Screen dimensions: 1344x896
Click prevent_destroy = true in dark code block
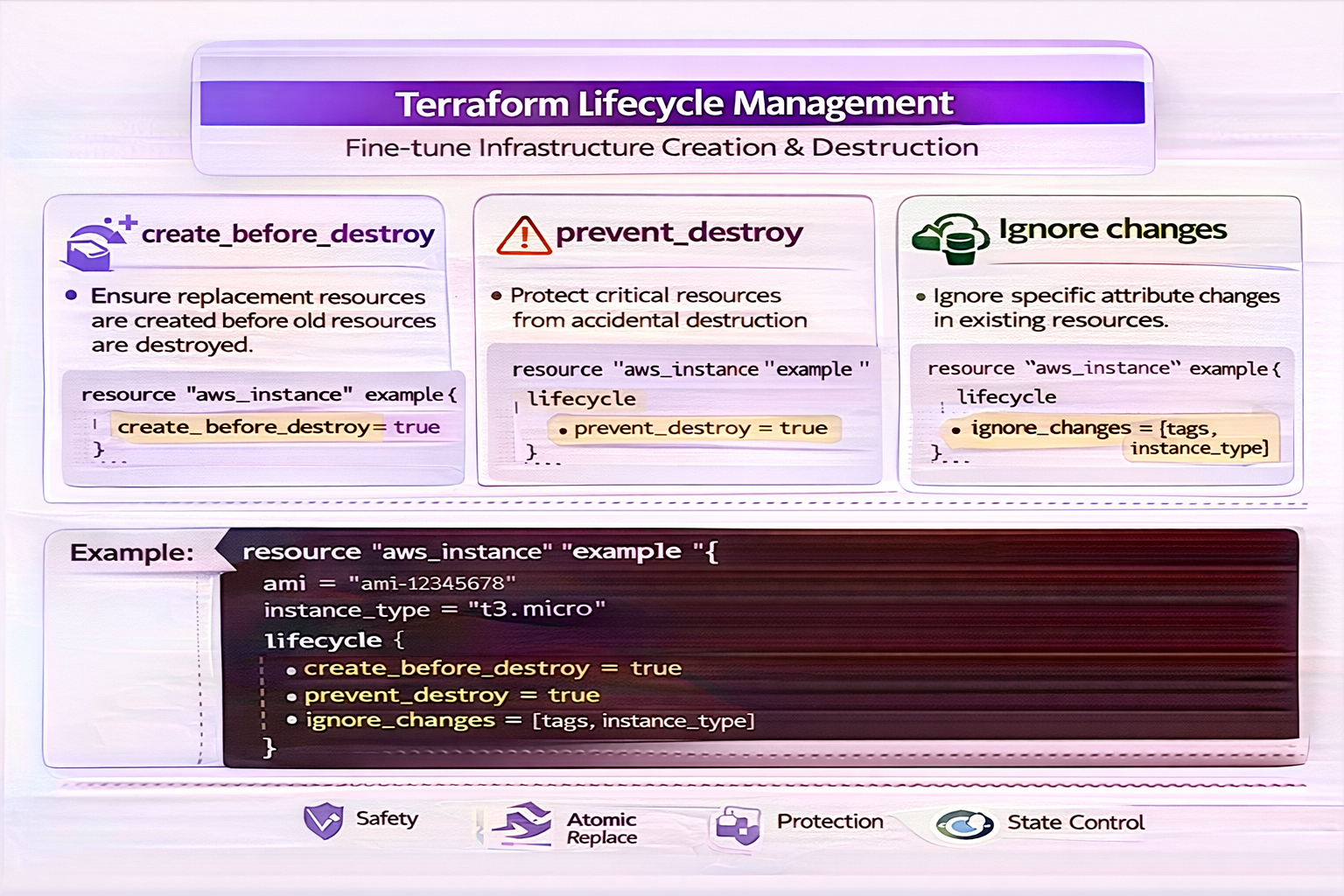451,696
